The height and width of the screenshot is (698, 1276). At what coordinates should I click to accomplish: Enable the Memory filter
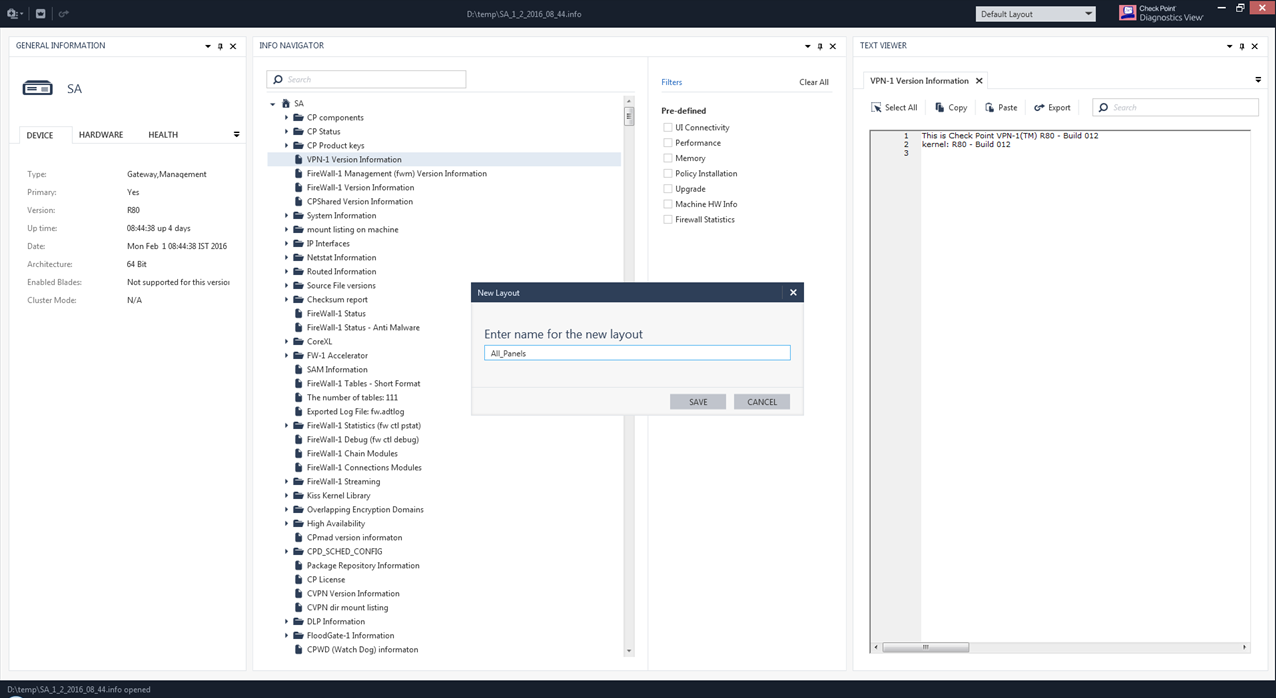(667, 158)
